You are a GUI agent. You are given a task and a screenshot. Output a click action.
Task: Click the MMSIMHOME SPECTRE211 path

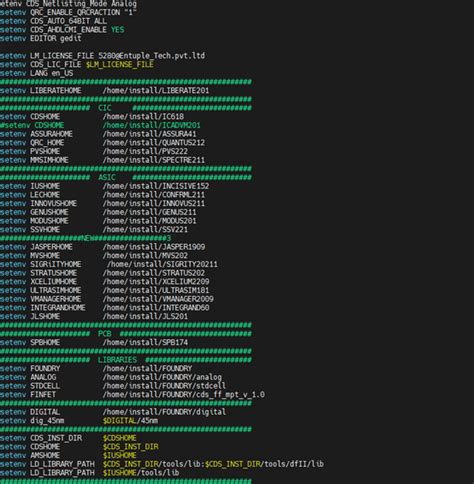(154, 160)
